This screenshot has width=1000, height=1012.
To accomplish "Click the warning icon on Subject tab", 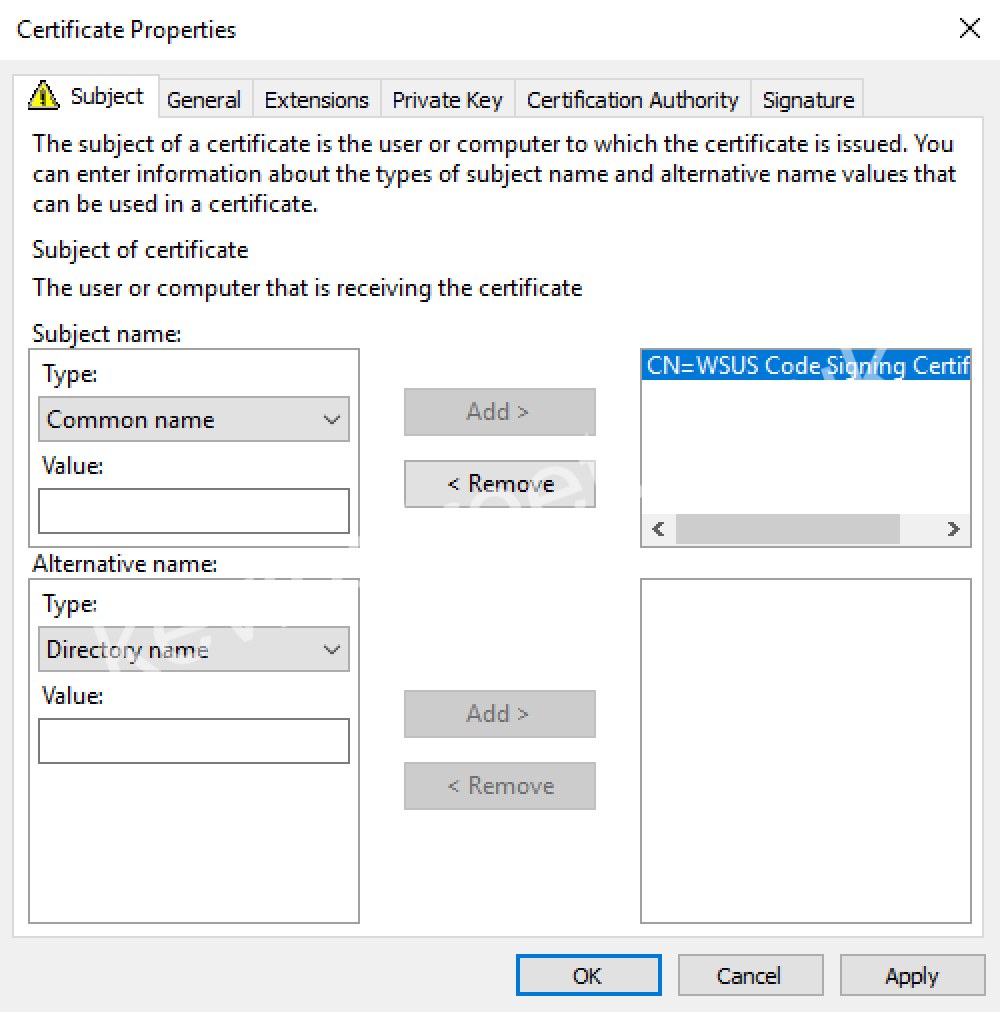I will [44, 96].
